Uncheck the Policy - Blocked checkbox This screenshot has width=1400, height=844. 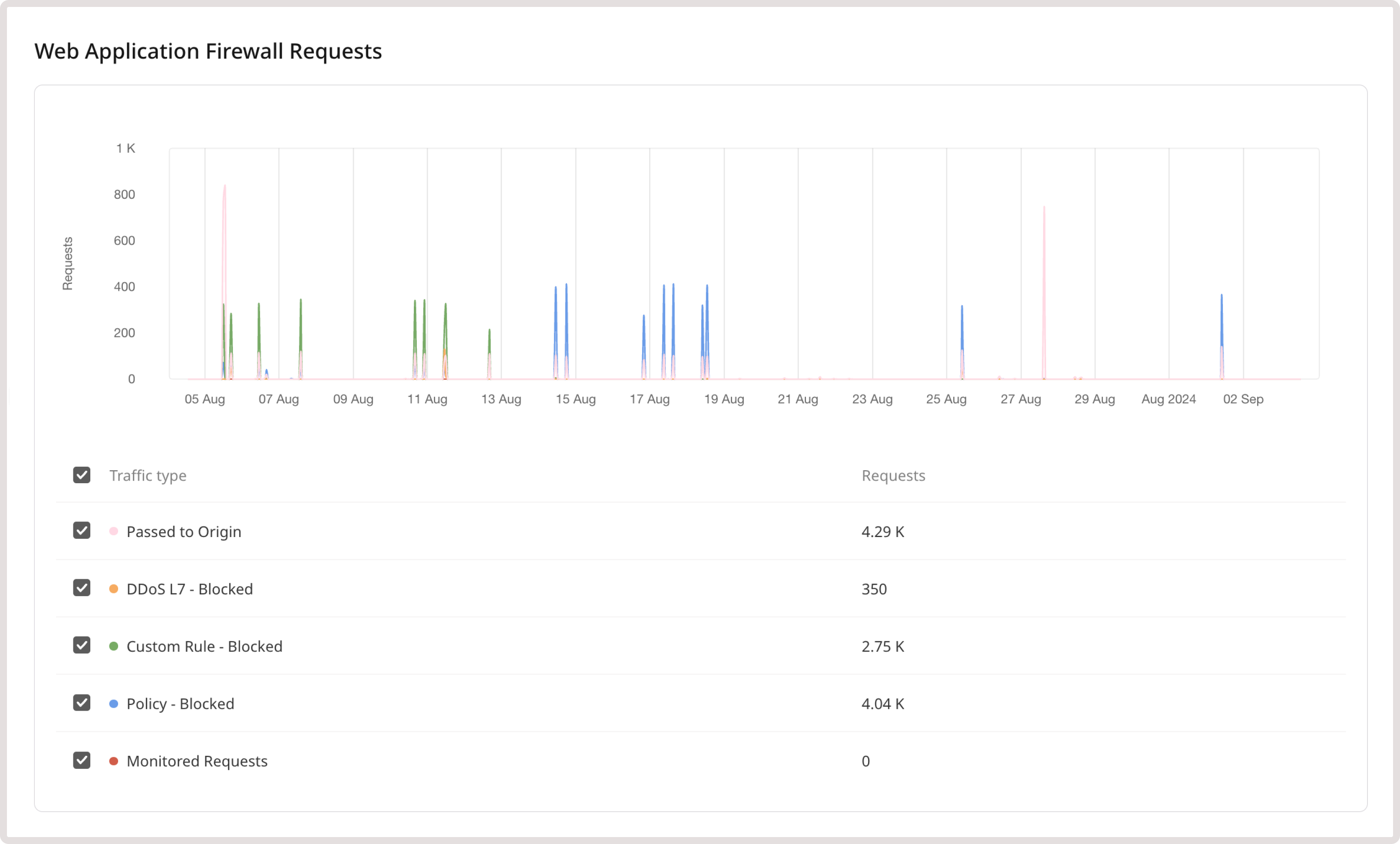coord(82,702)
